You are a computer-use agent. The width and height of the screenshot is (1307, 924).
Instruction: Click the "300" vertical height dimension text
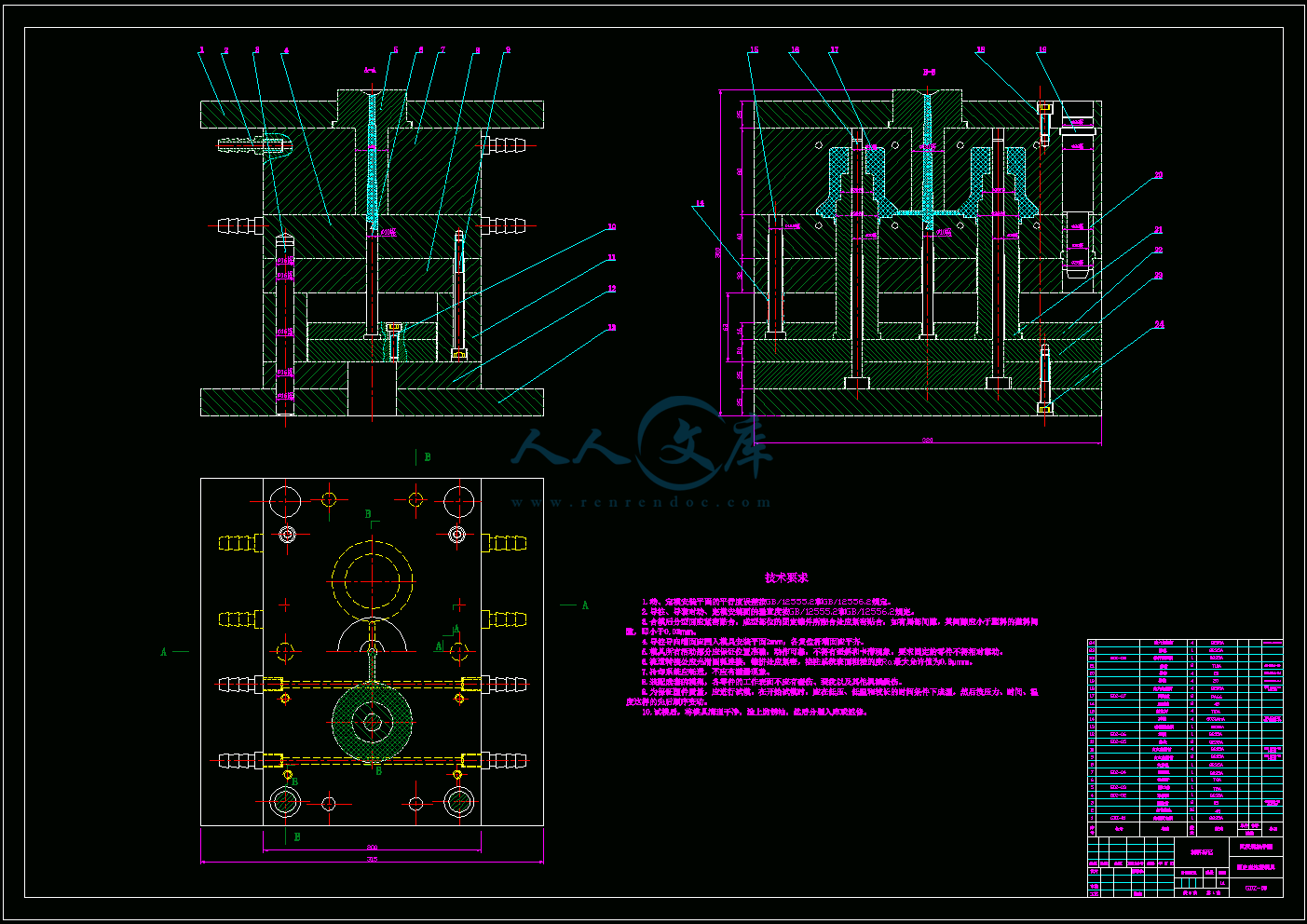718,252
